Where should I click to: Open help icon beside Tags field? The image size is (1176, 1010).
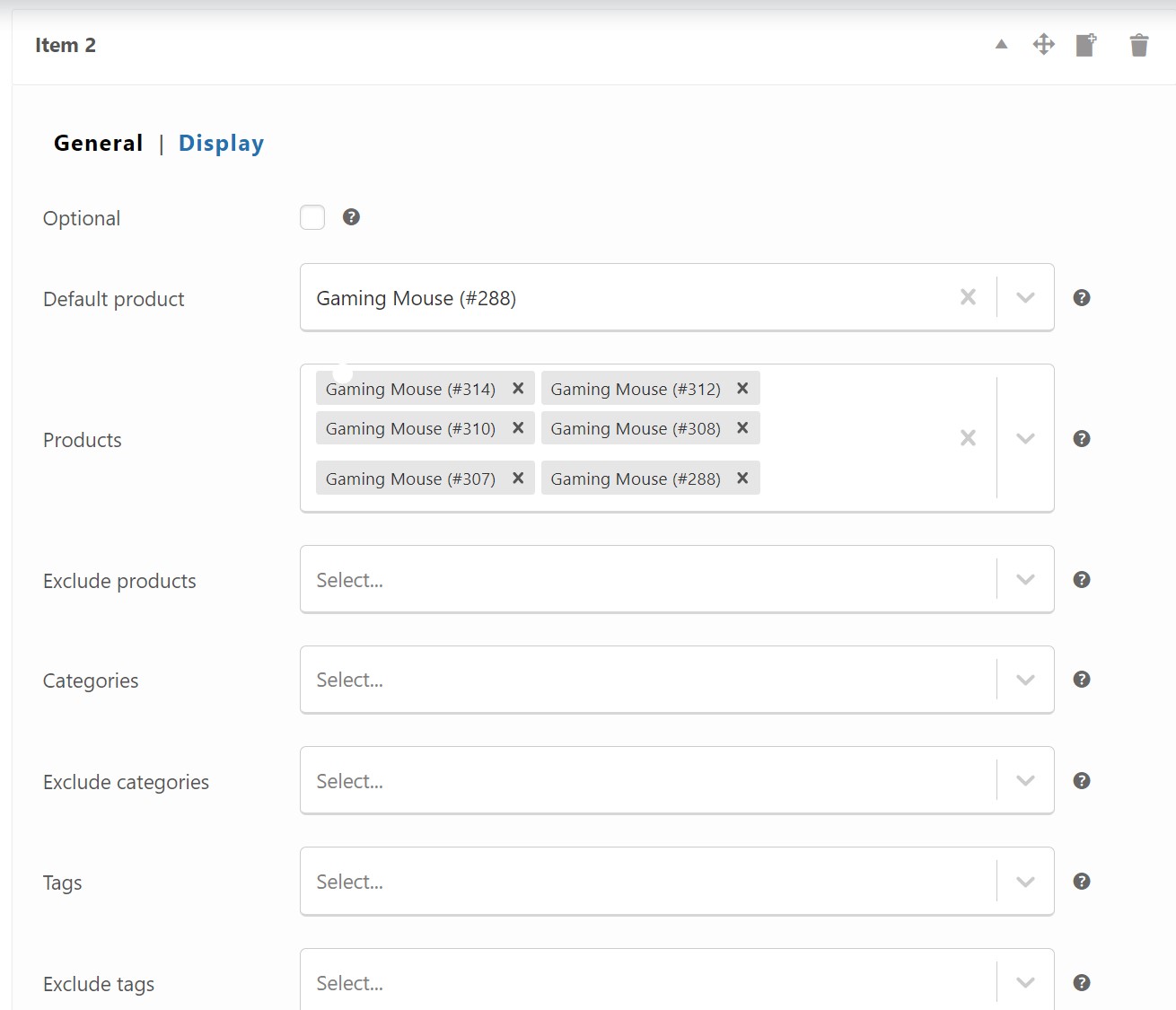pyautogui.click(x=1082, y=882)
